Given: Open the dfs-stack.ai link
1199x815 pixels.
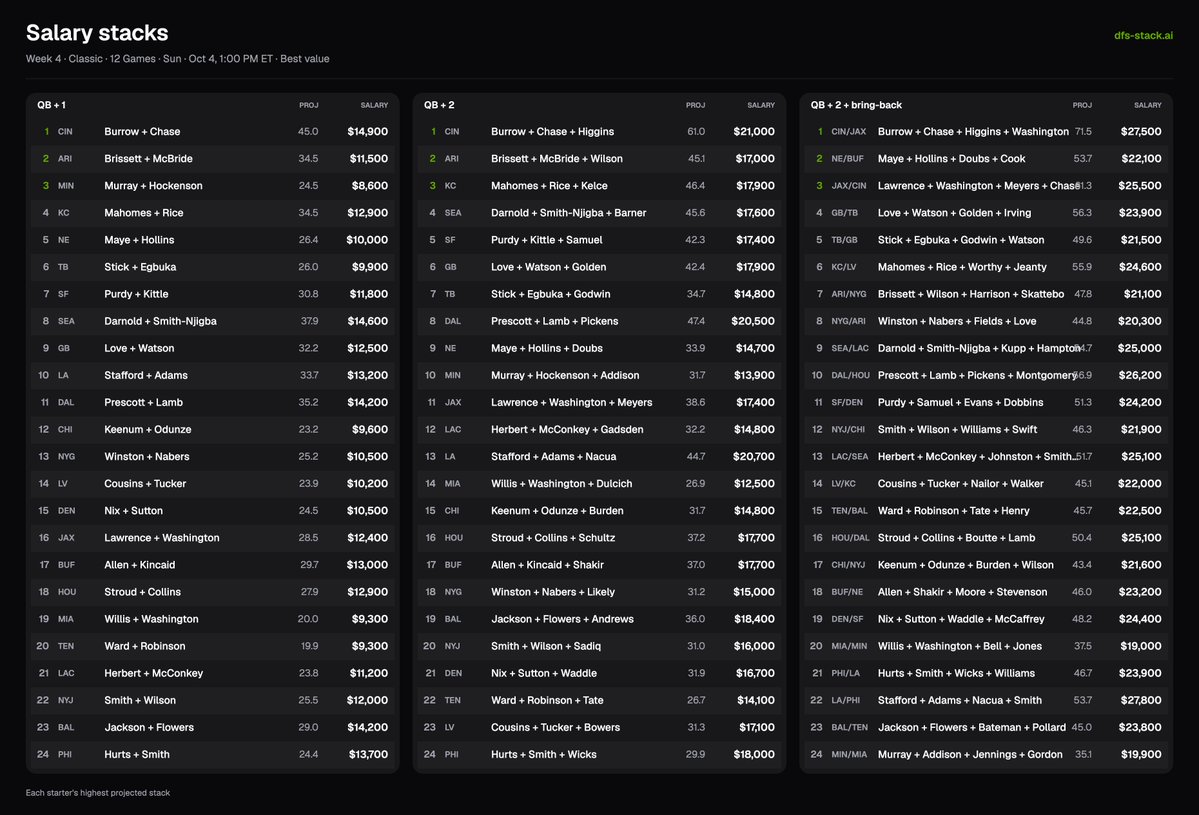Looking at the screenshot, I should (x=1143, y=35).
